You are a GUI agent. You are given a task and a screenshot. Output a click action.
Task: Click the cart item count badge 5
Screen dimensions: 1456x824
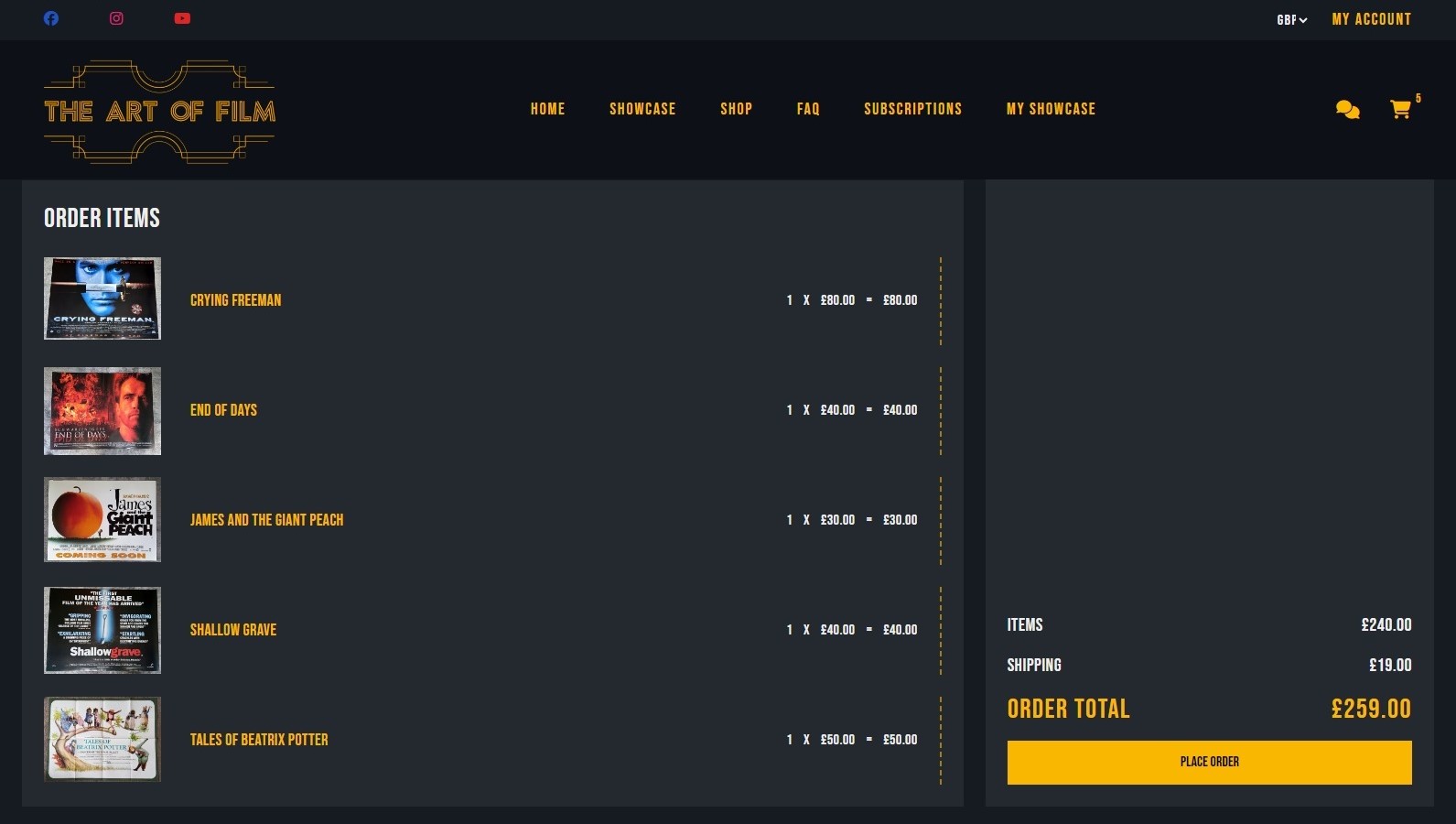[1418, 98]
